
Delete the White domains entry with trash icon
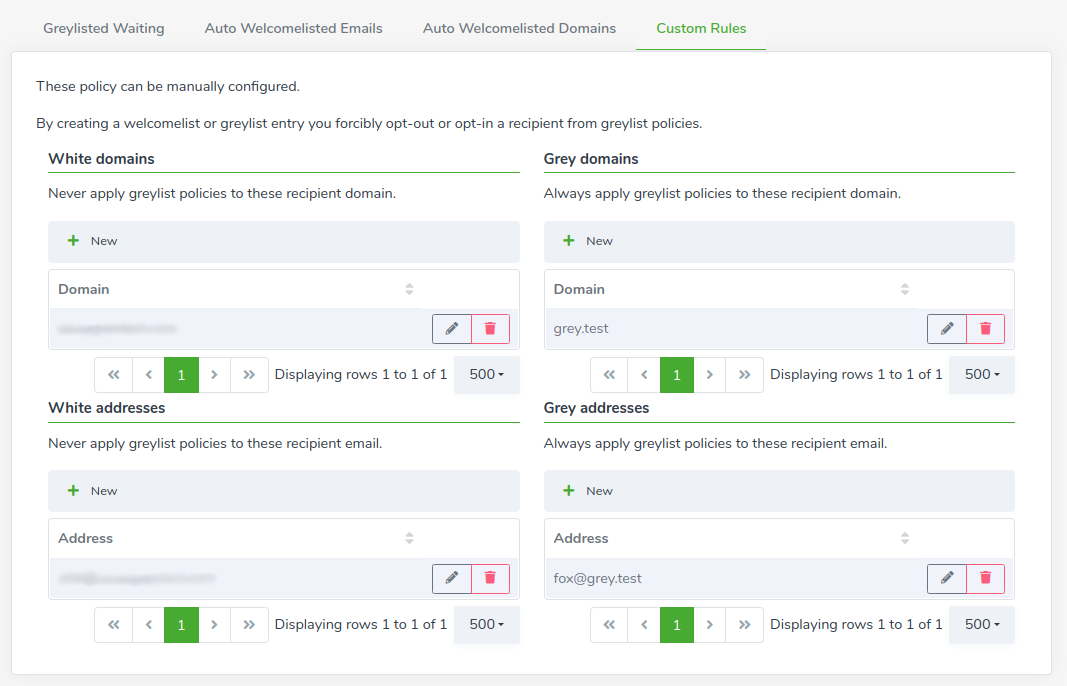(x=490, y=329)
